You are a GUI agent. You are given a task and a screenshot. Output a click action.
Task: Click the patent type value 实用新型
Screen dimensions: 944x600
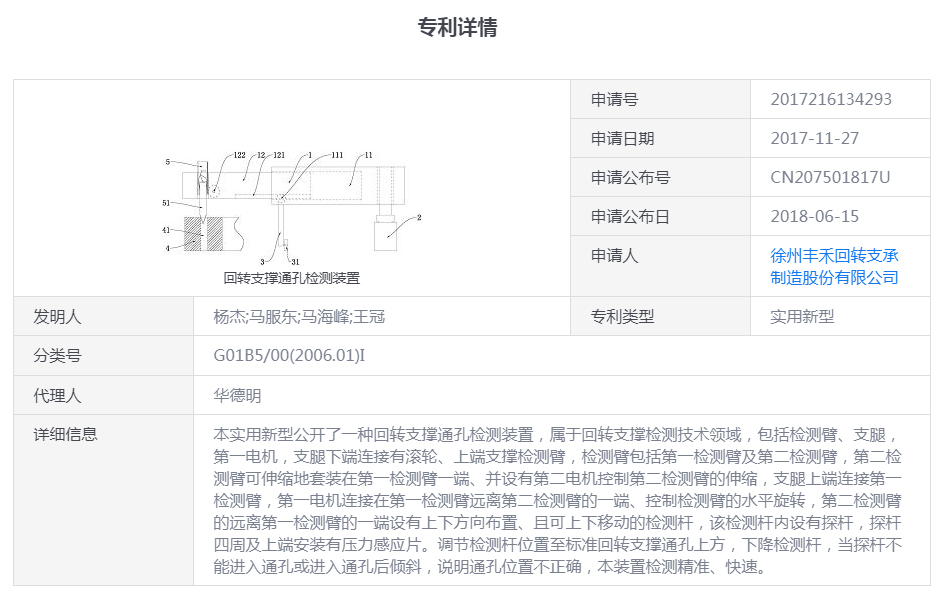click(801, 316)
